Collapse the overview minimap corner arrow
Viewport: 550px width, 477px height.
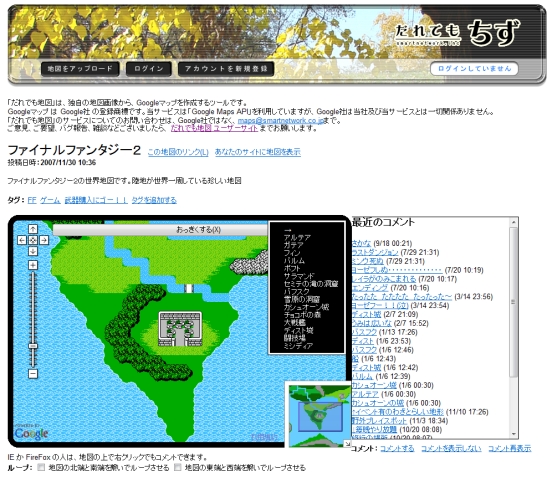point(347,443)
